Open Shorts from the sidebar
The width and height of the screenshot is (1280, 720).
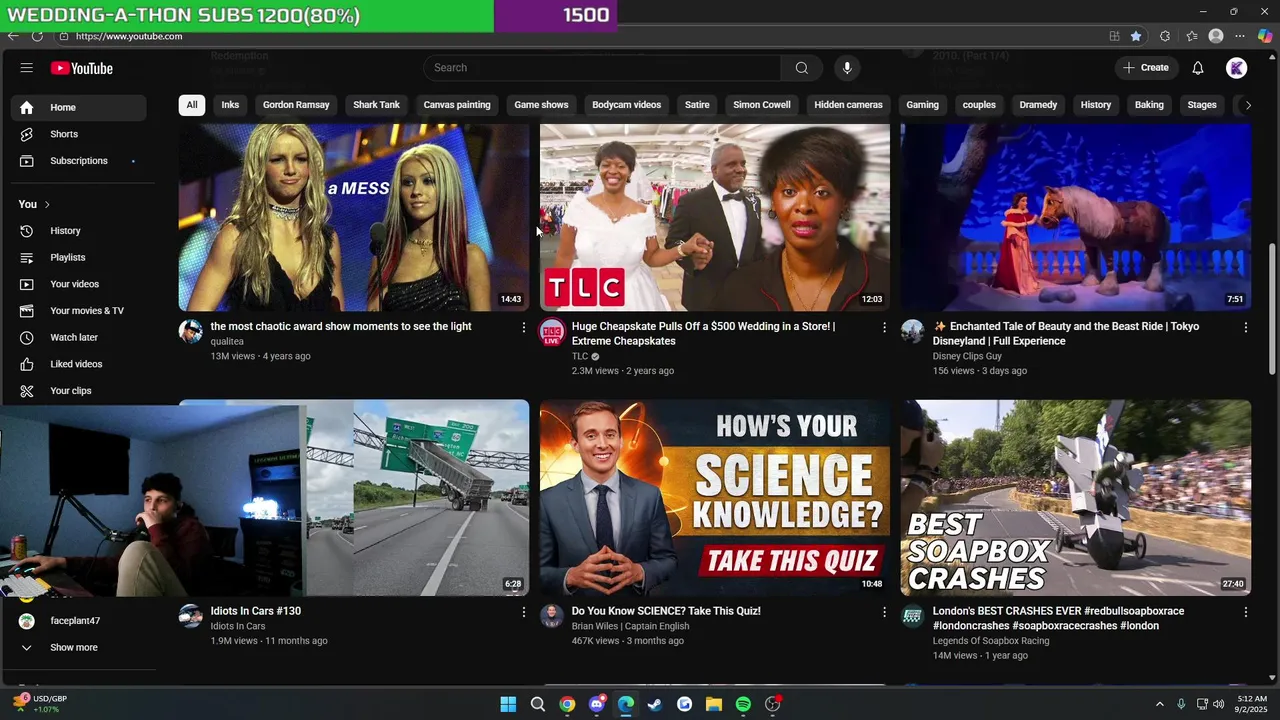79,134
